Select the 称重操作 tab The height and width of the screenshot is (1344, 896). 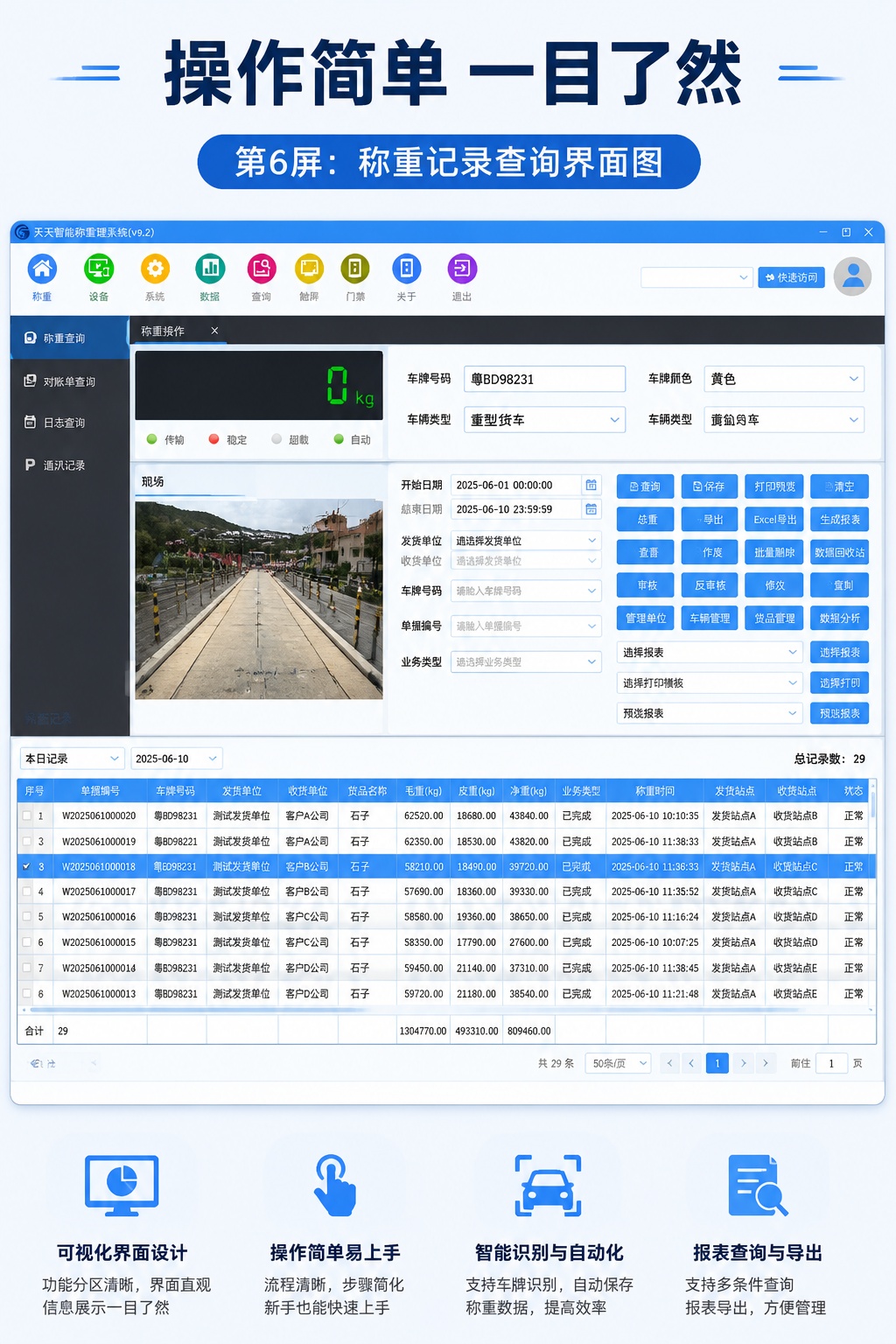163,331
